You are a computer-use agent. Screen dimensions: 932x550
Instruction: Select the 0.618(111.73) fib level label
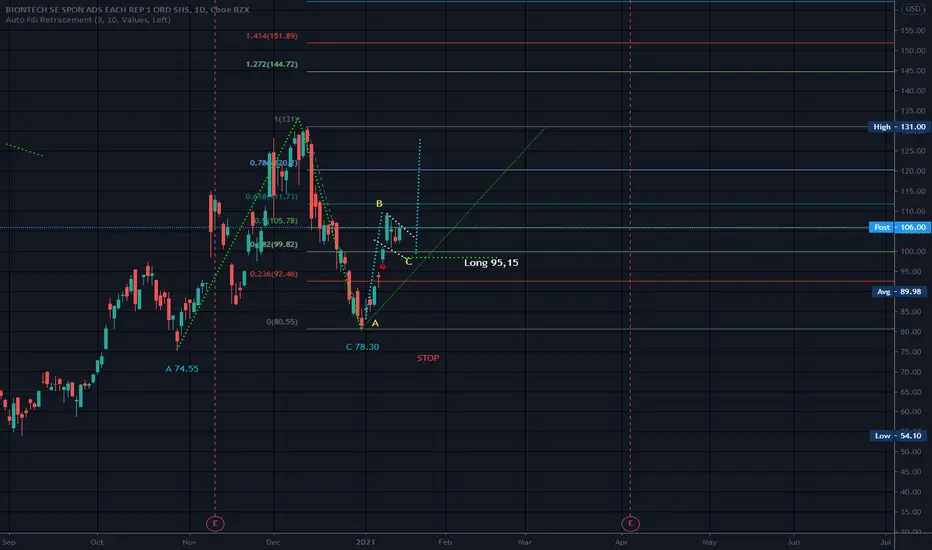click(272, 197)
